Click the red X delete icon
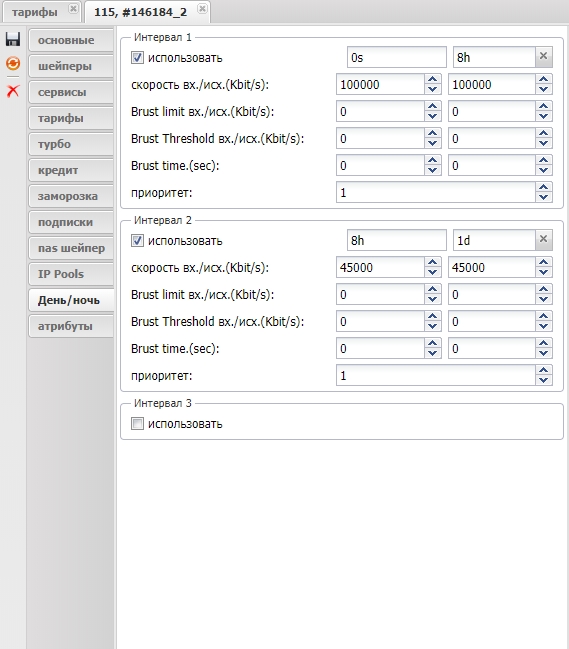 point(13,90)
